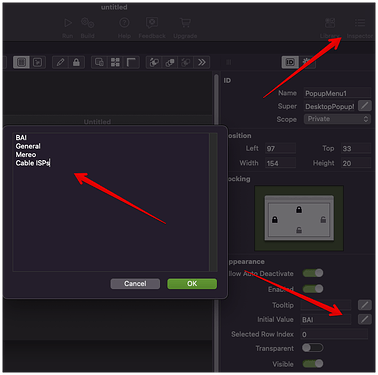Screen dimensions: 378x375
Task: Click the Left field showing 97
Action: coord(280,148)
